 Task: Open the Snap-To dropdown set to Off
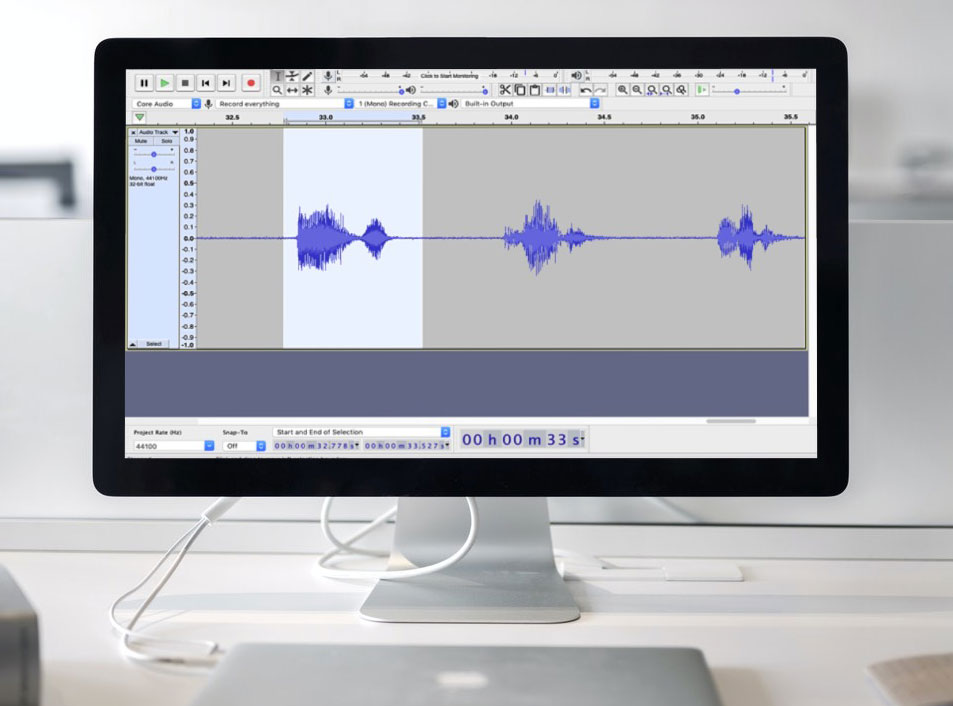tap(246, 446)
